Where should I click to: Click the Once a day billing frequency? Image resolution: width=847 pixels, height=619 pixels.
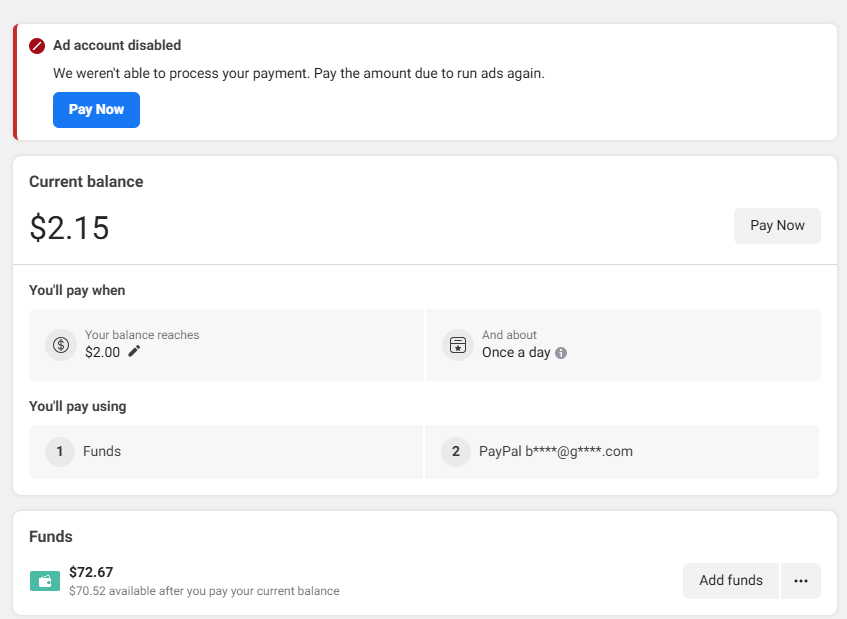pos(516,352)
